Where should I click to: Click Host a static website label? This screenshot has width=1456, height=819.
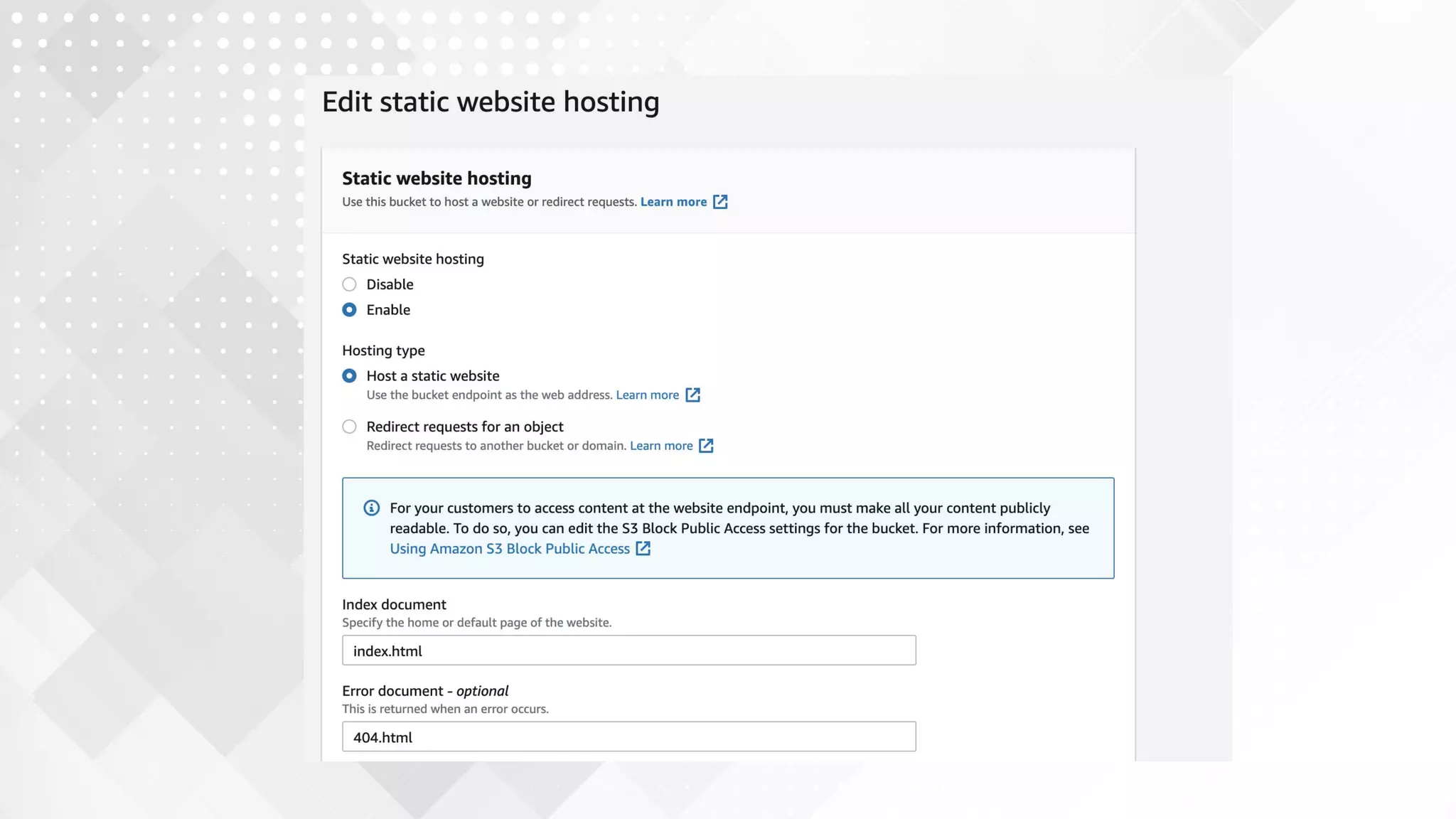tap(432, 376)
